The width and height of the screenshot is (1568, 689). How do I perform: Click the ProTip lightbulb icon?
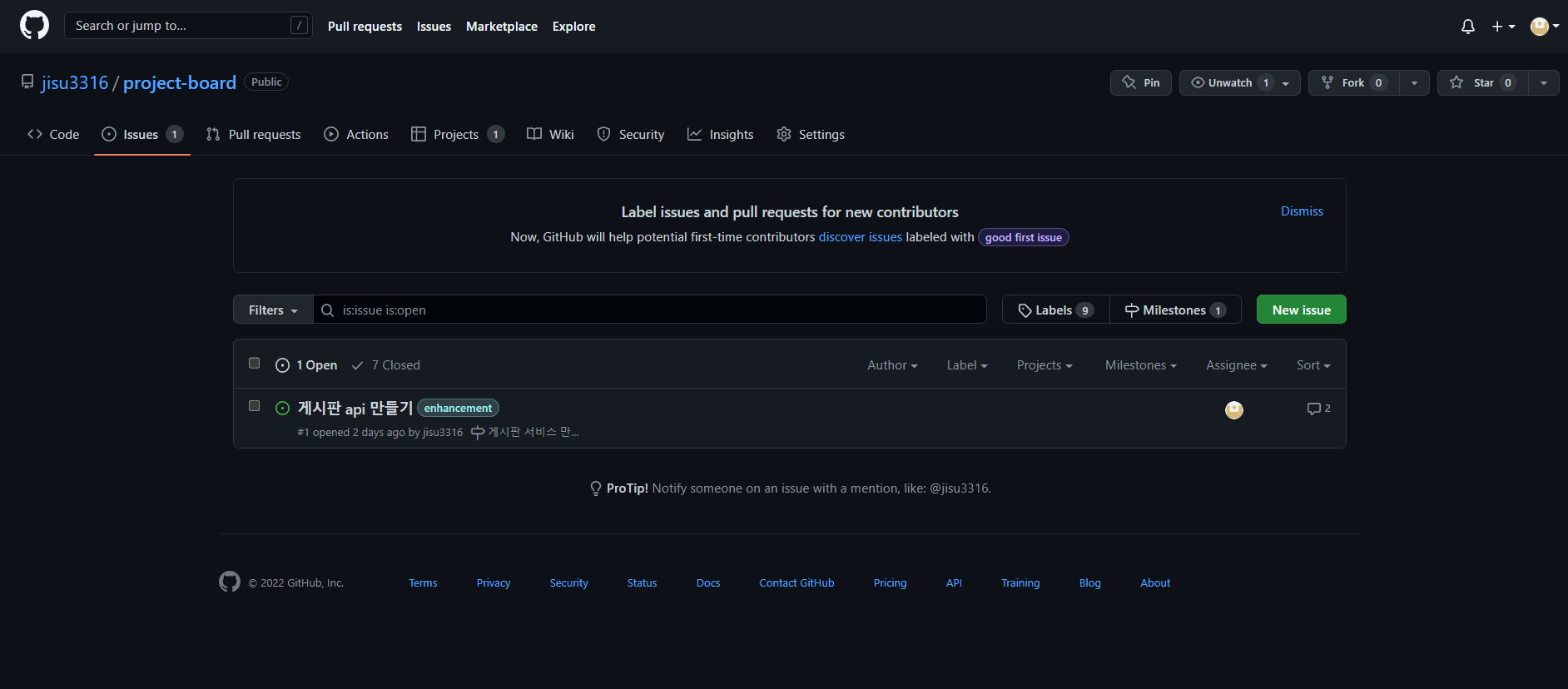[x=596, y=488]
